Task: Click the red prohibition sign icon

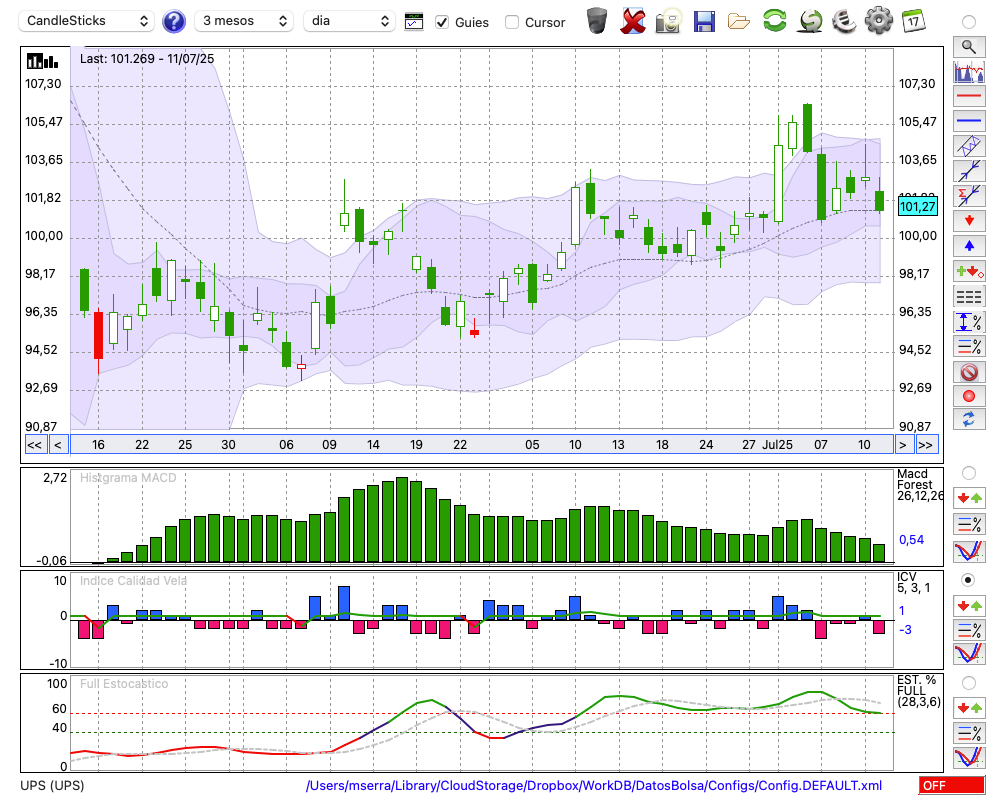Action: point(969,371)
